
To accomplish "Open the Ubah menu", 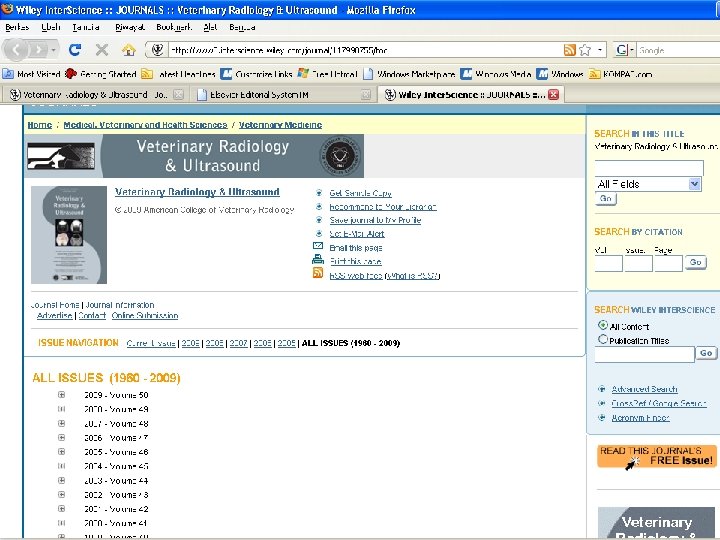I will coord(51,27).
